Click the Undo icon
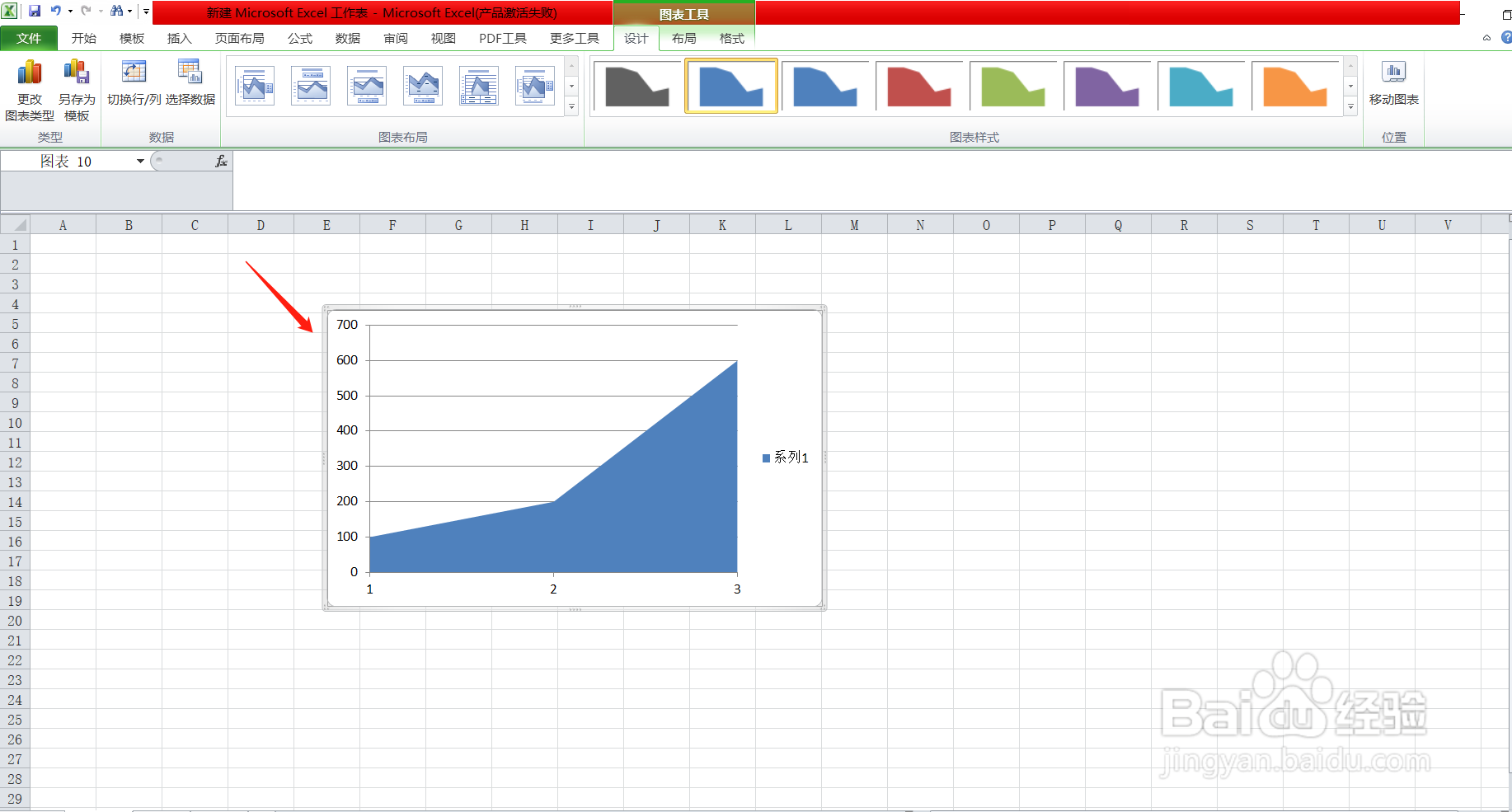Image resolution: width=1512 pixels, height=812 pixels. coord(56,11)
